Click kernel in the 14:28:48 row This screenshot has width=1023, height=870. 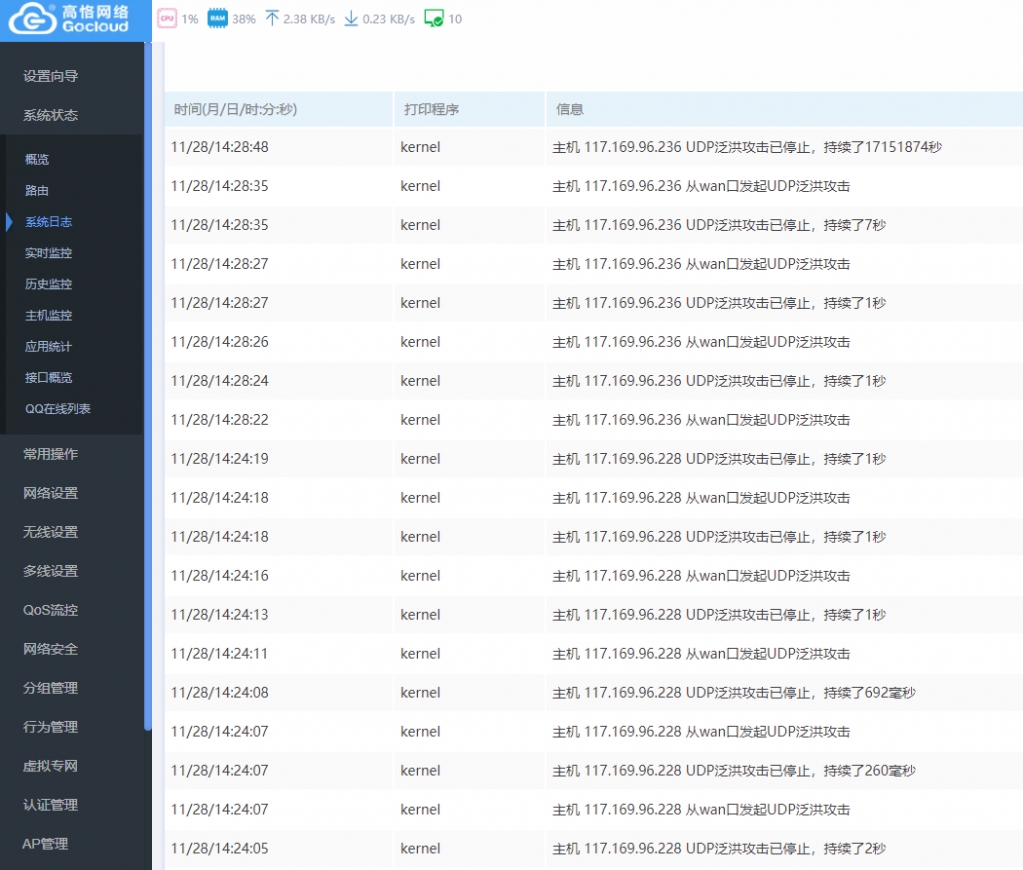(x=420, y=147)
